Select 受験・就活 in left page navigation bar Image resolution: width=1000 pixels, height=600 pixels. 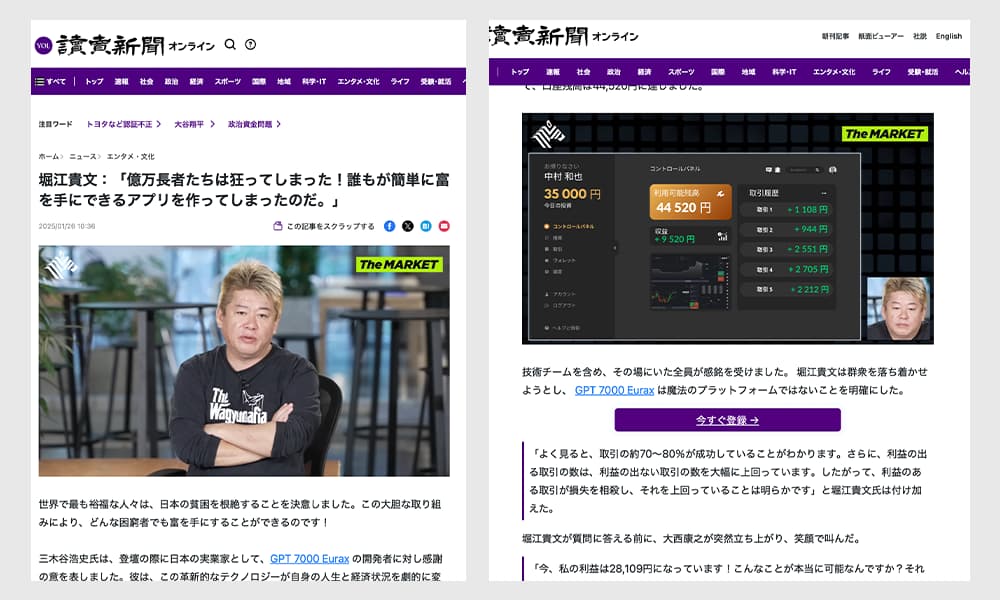pos(436,82)
